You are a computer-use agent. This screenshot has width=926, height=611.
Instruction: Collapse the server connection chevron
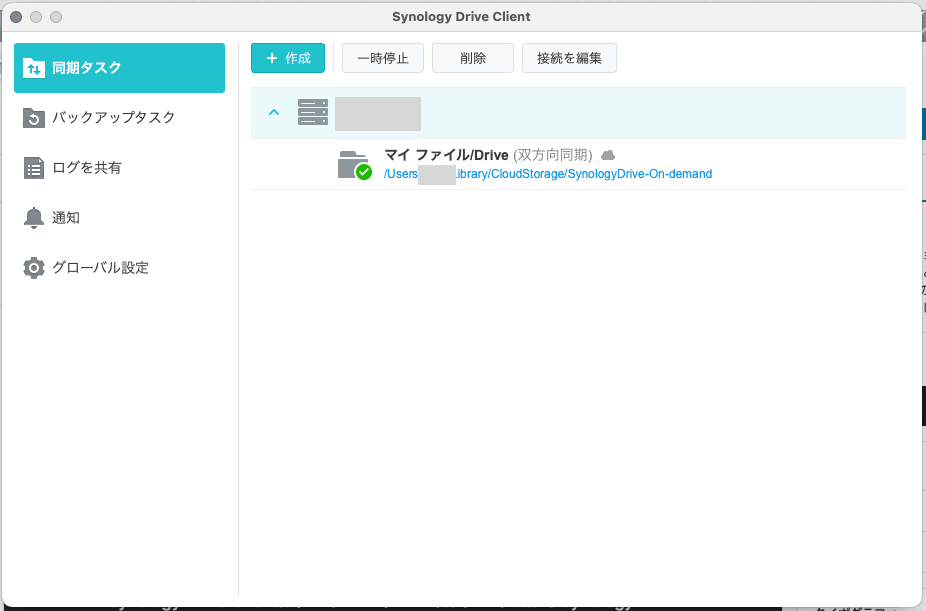pyautogui.click(x=273, y=113)
